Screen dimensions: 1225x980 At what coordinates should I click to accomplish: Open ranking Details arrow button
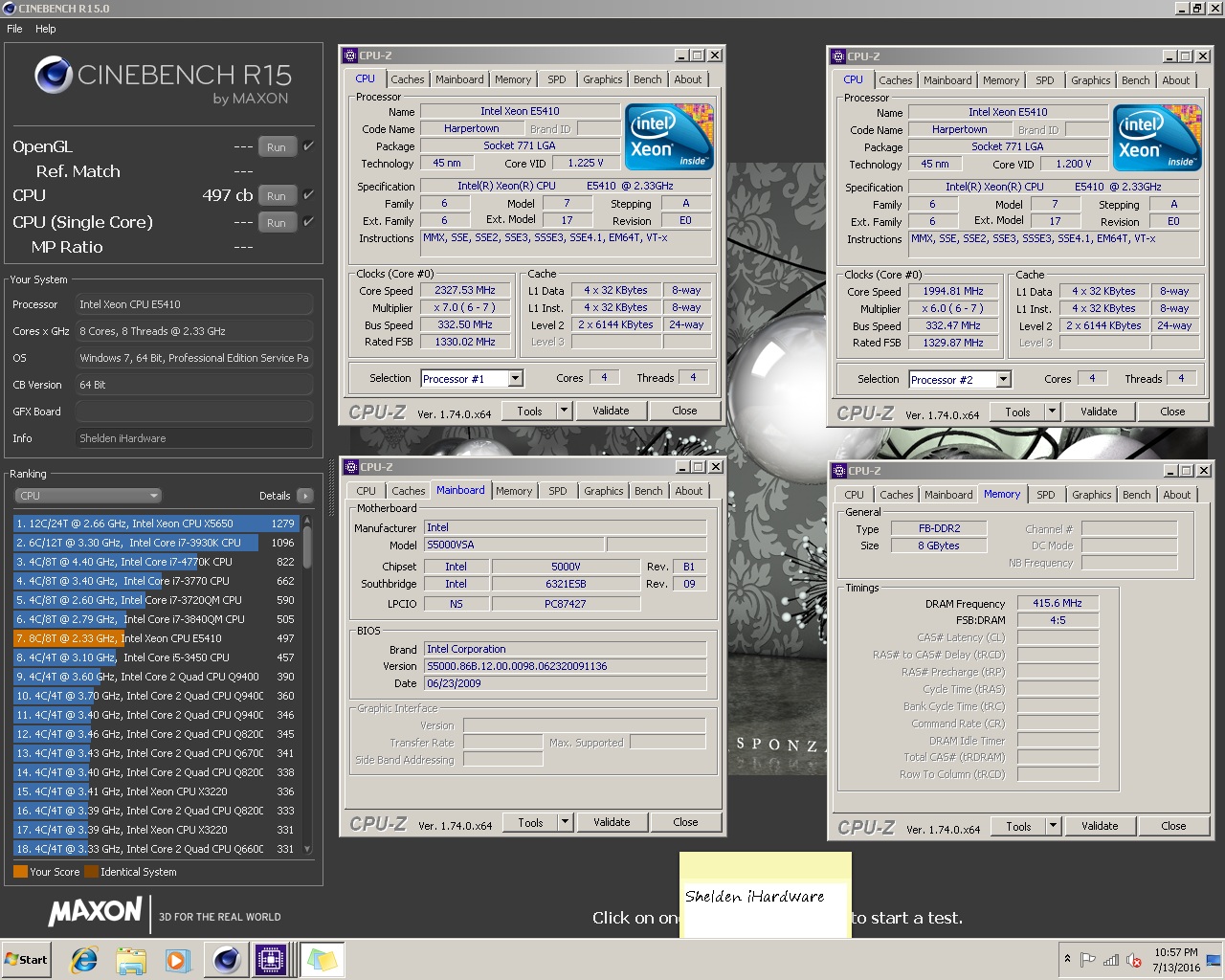click(305, 496)
